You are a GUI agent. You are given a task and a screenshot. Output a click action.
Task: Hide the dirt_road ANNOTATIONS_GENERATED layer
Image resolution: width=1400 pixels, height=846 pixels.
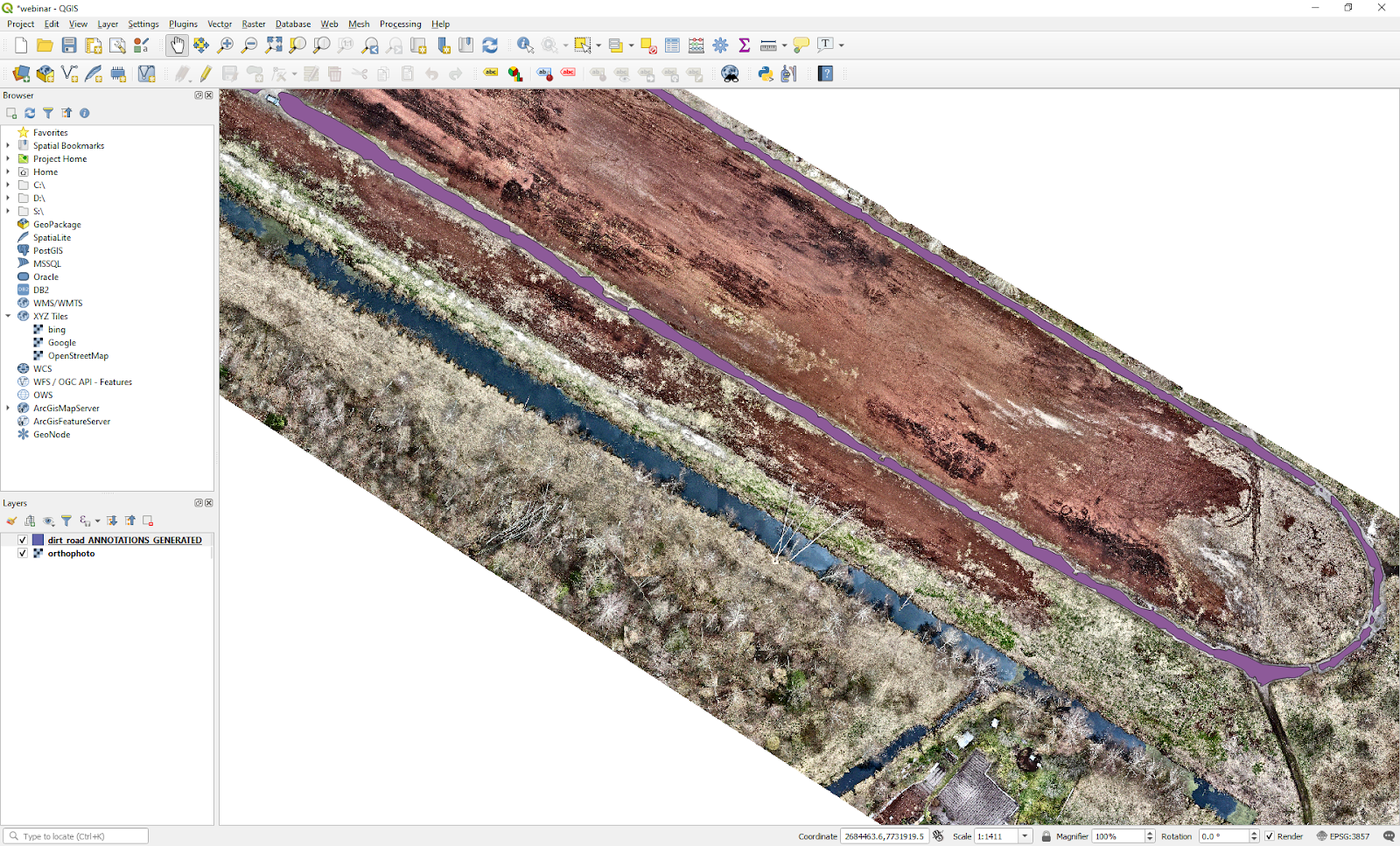click(23, 541)
